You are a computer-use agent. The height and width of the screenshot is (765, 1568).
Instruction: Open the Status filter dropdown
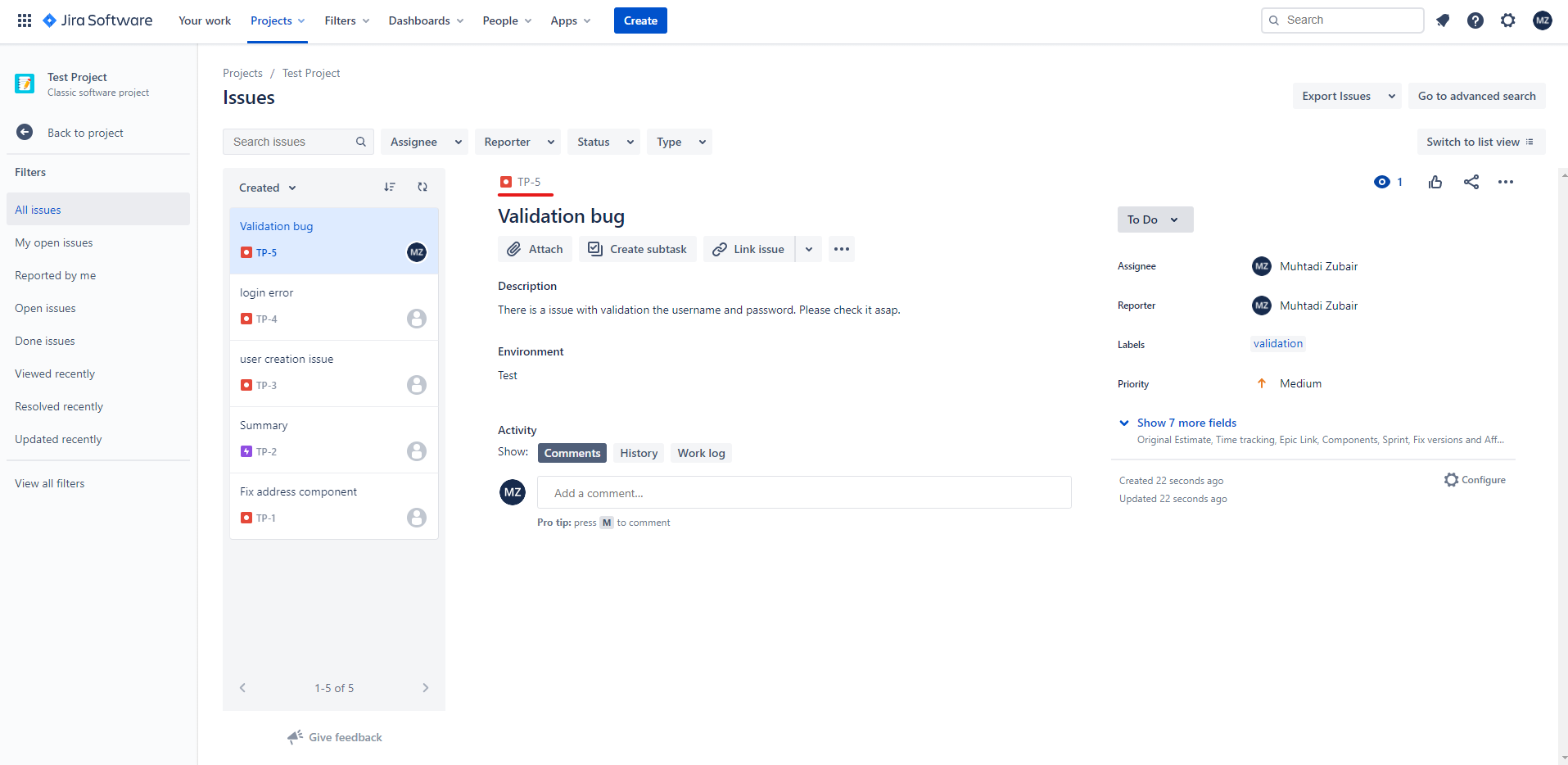(603, 141)
